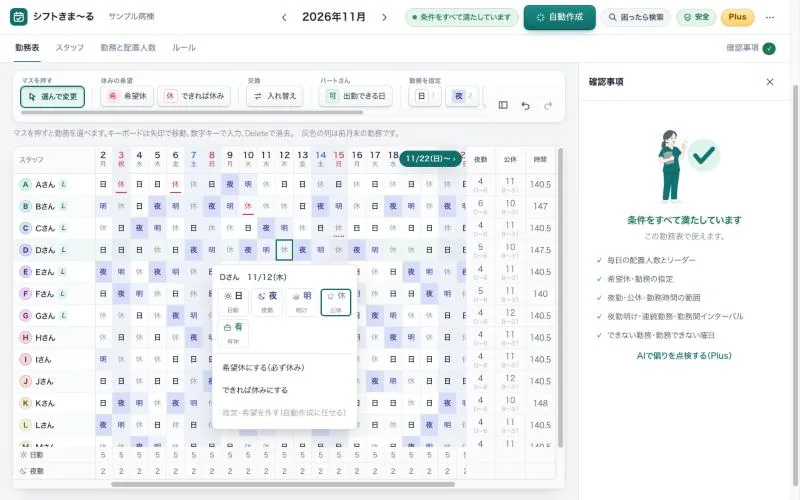Go to the previous month arrow

(284, 17)
